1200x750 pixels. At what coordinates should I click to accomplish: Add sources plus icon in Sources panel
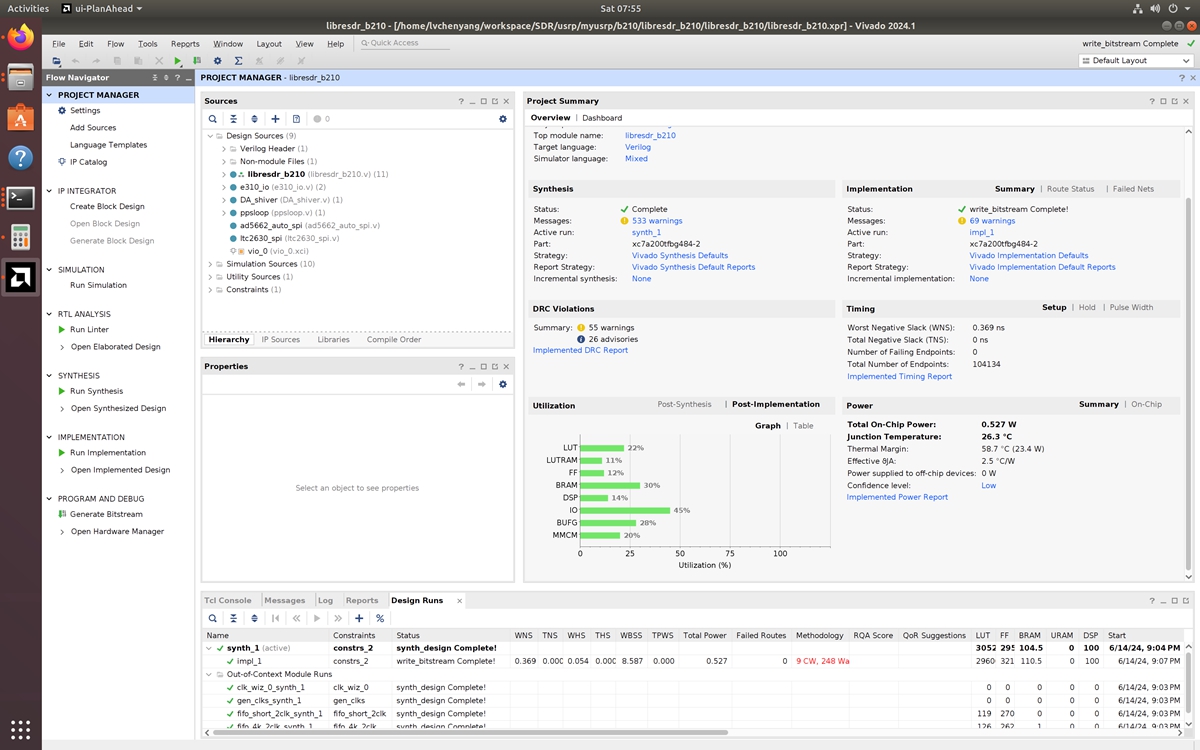point(276,119)
